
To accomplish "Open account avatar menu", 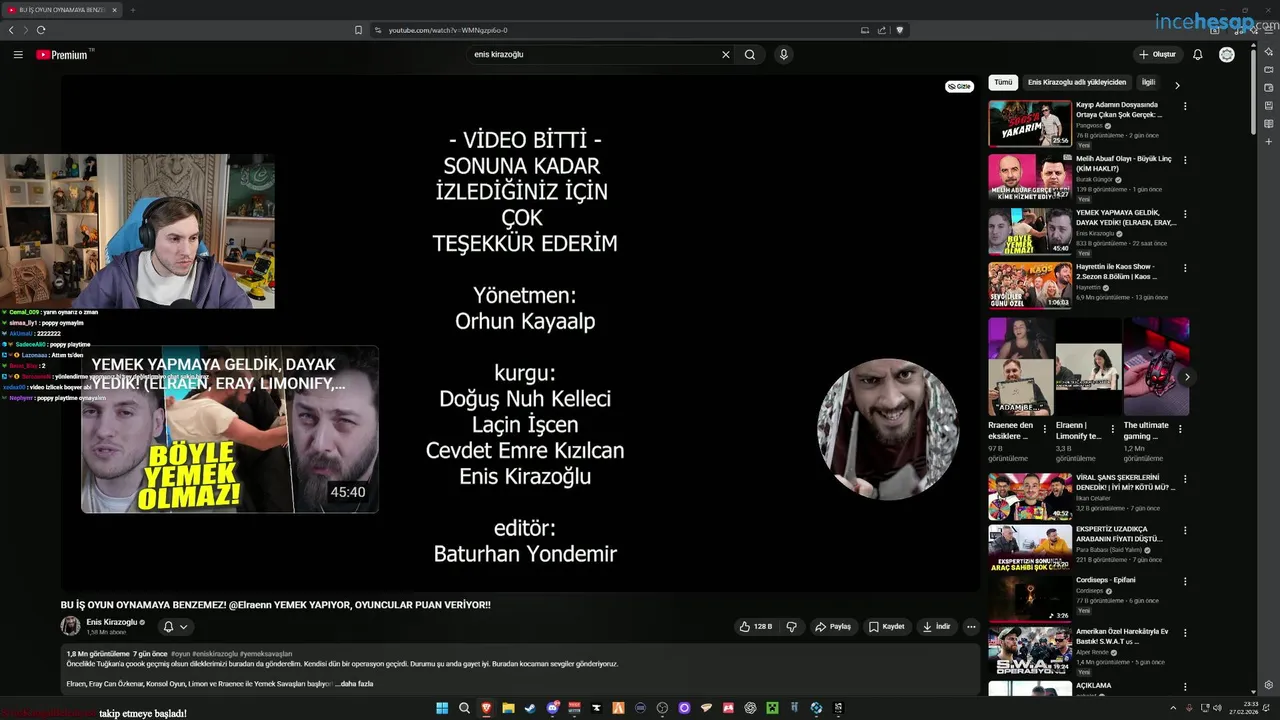I will click(x=1227, y=55).
